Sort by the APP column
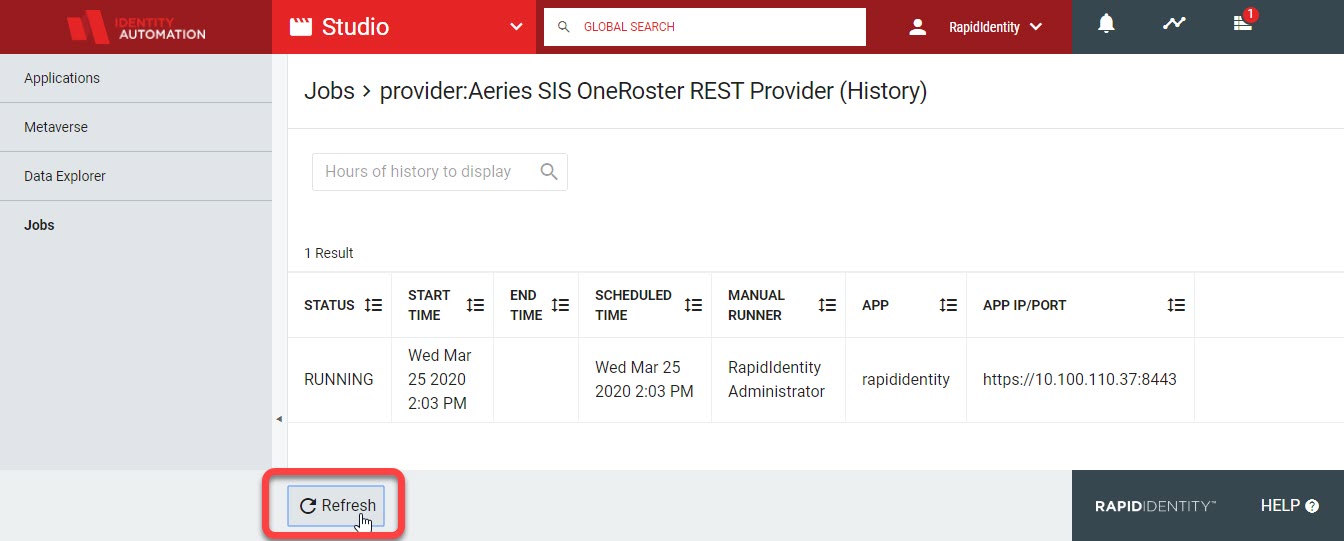Viewport: 1344px width, 541px height. coord(948,305)
